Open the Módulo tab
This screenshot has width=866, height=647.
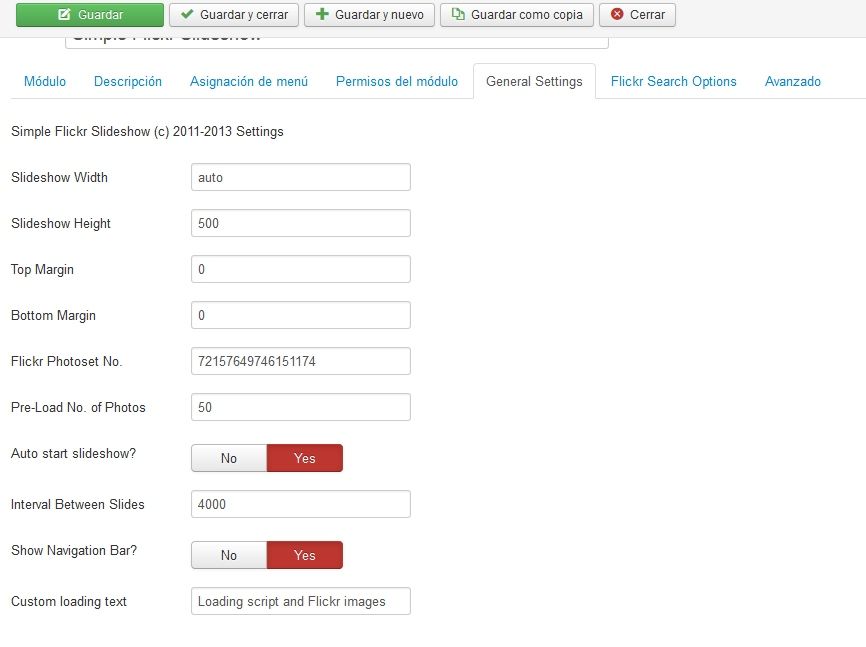(x=45, y=82)
